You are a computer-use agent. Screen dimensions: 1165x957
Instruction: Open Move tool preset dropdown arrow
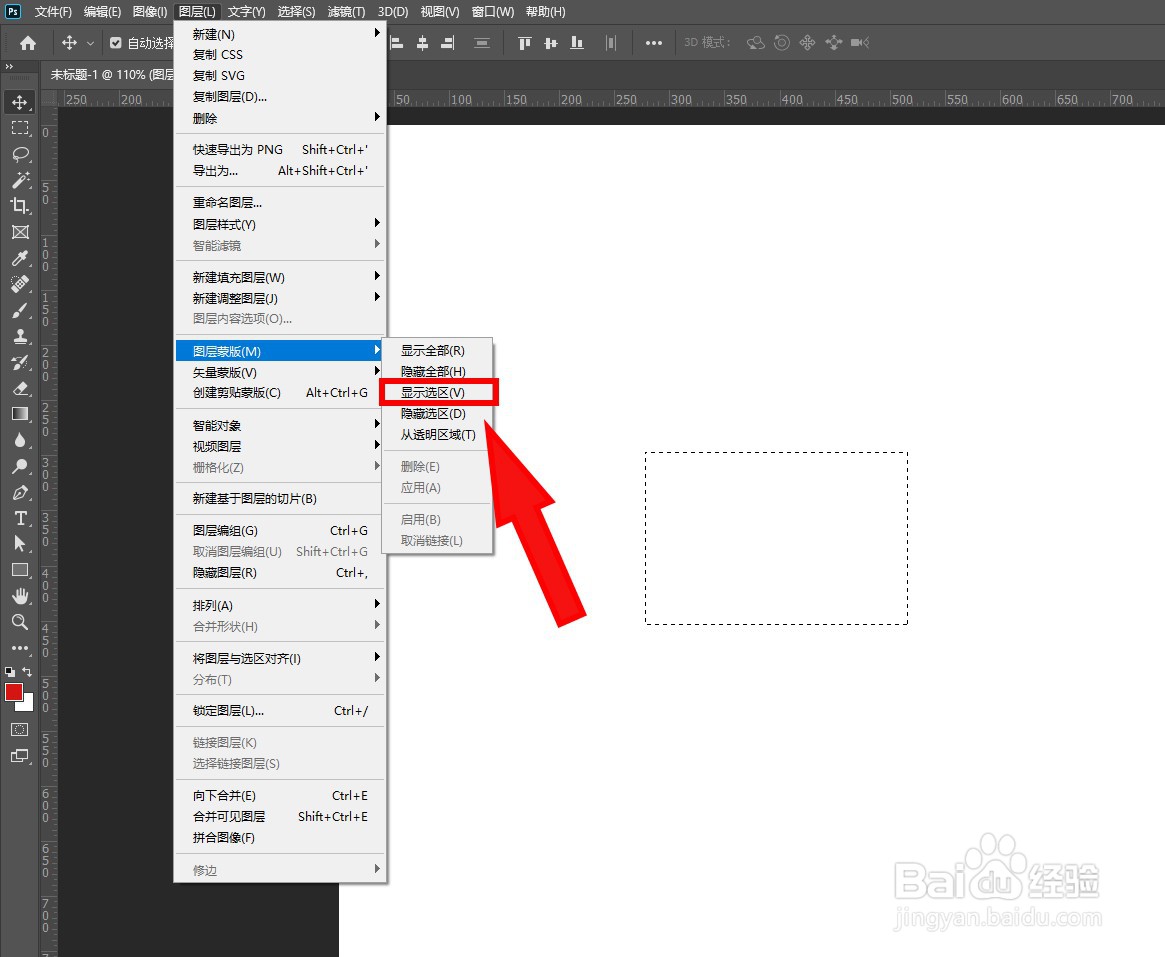pyautogui.click(x=90, y=43)
